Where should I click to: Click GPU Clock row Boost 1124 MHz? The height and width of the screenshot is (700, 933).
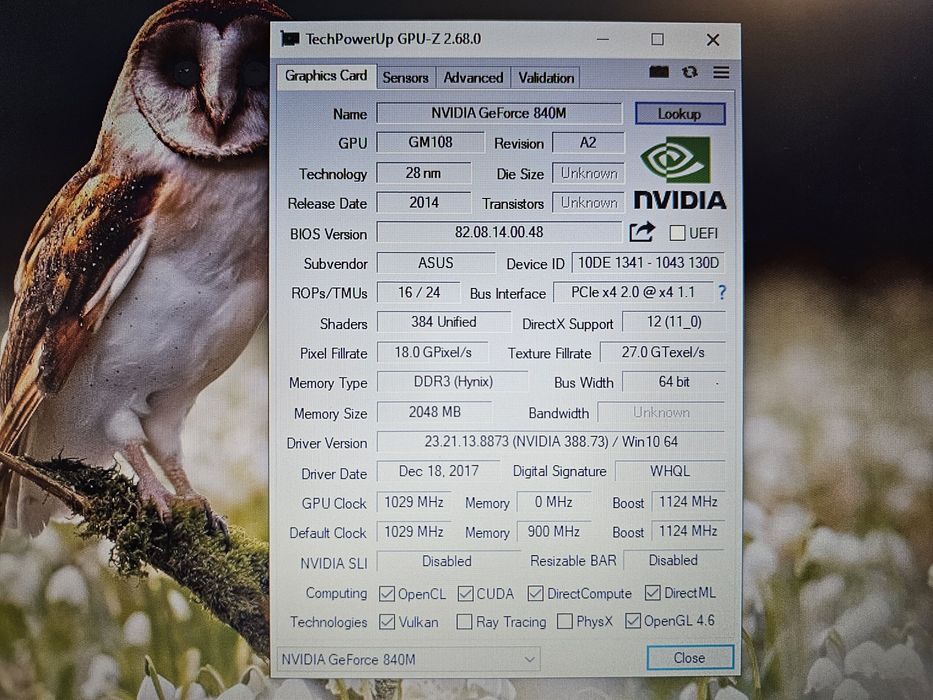pos(688,502)
